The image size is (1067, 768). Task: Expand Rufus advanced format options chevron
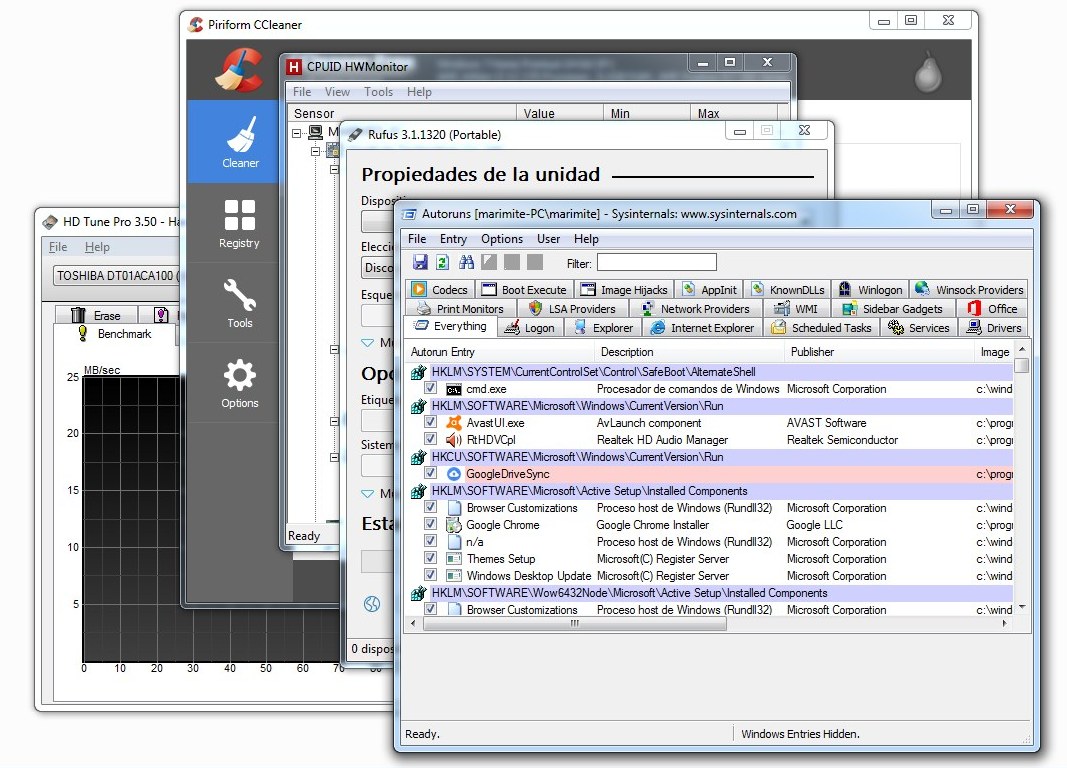(x=367, y=493)
